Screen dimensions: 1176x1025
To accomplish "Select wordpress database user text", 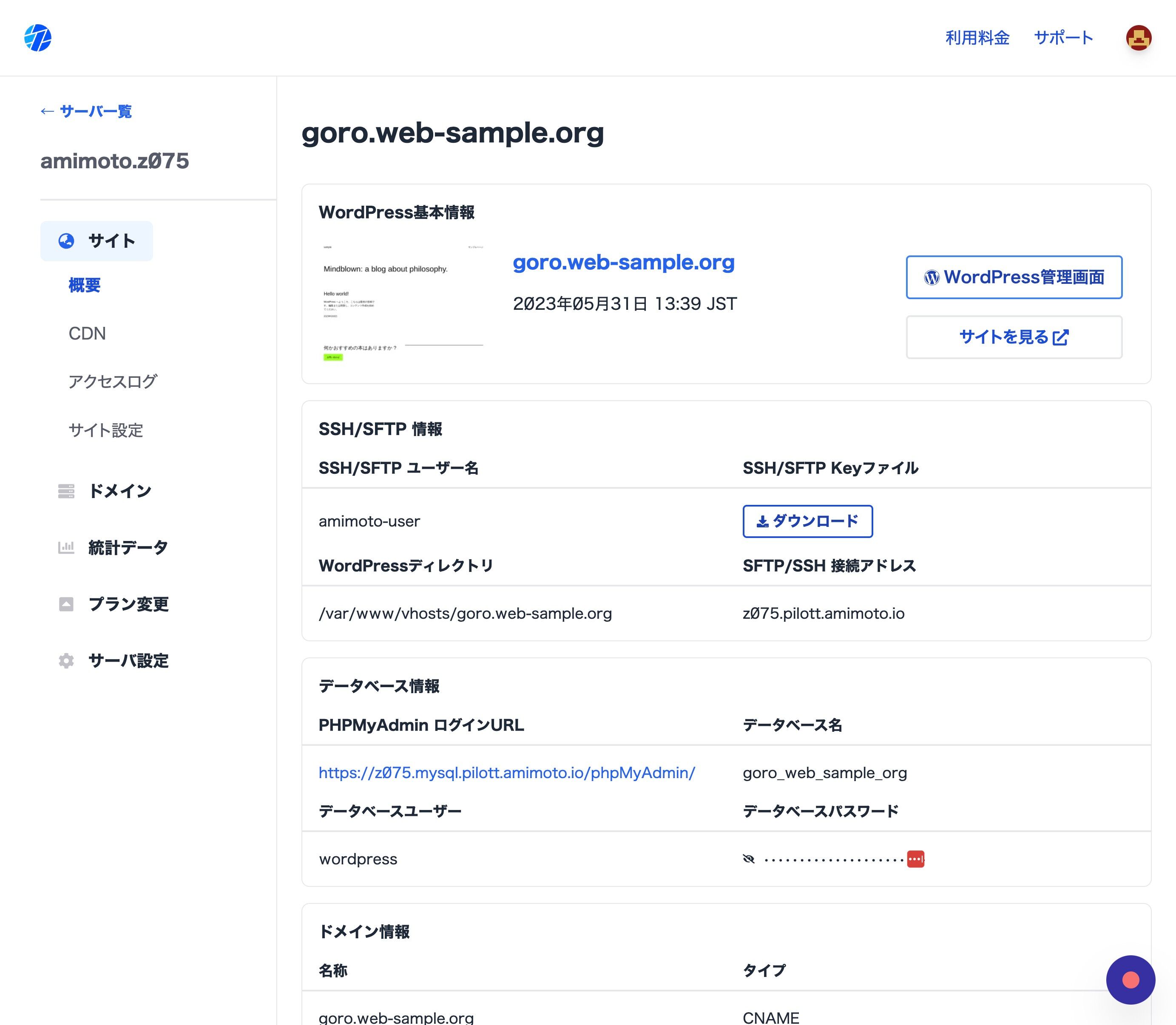I will (x=358, y=859).
